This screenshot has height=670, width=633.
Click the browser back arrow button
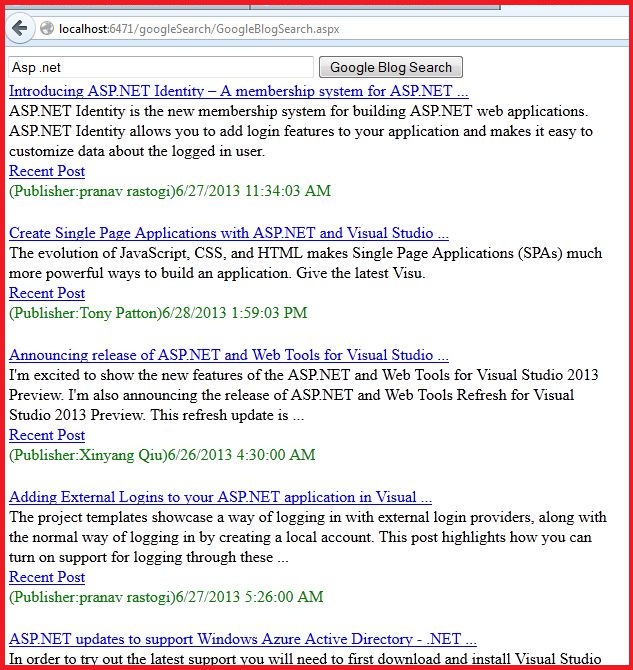point(20,29)
